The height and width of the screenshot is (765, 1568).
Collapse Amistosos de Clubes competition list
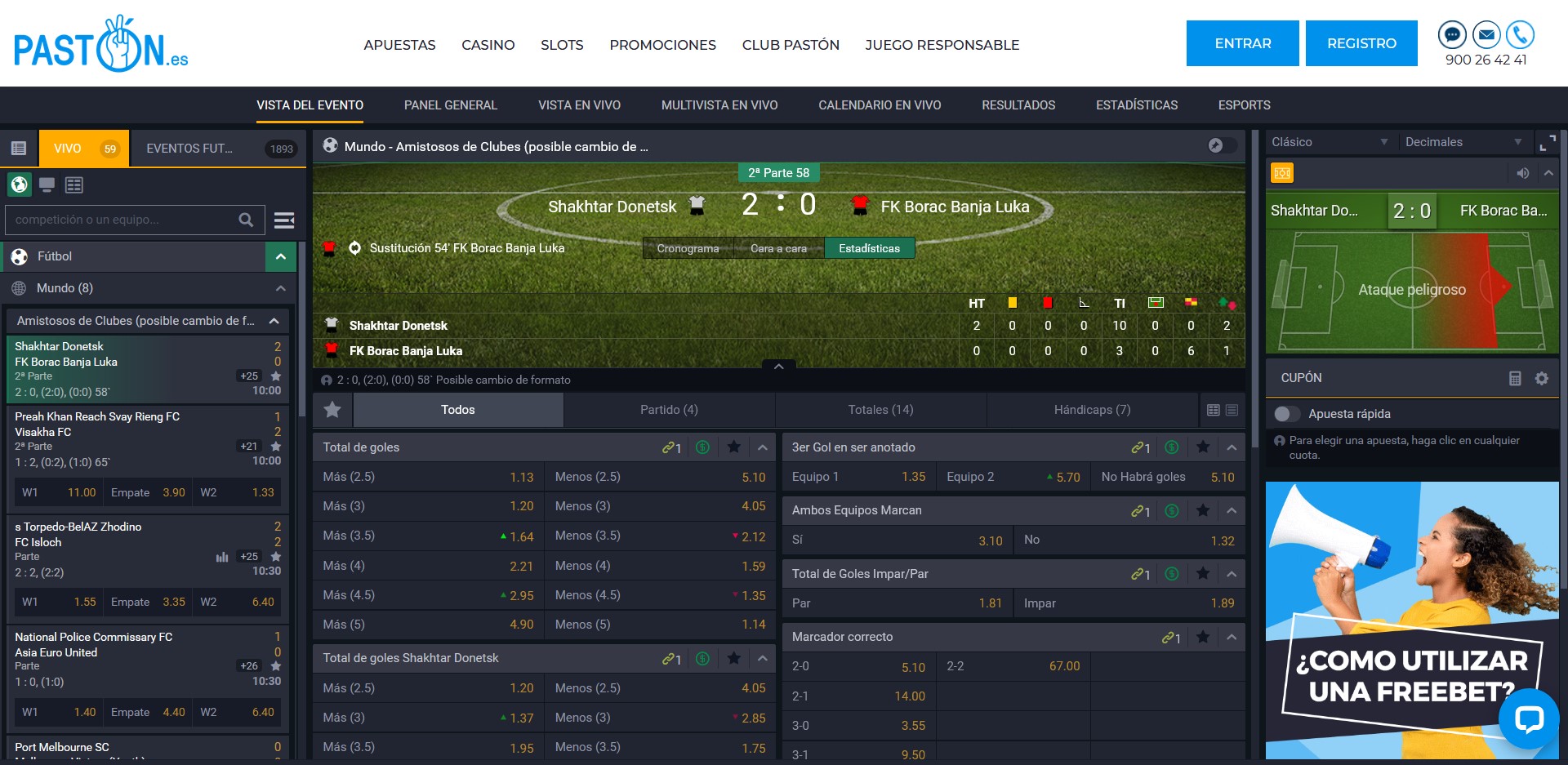click(274, 321)
